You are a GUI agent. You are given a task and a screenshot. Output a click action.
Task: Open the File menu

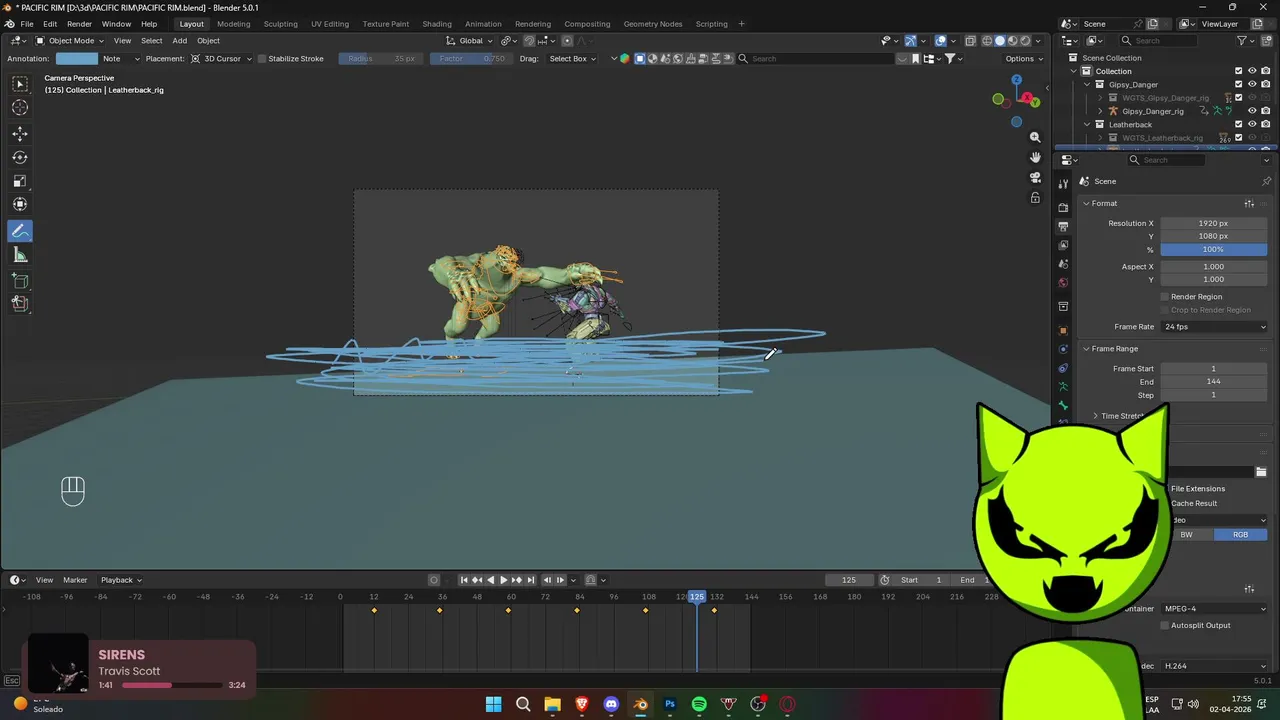(27, 24)
